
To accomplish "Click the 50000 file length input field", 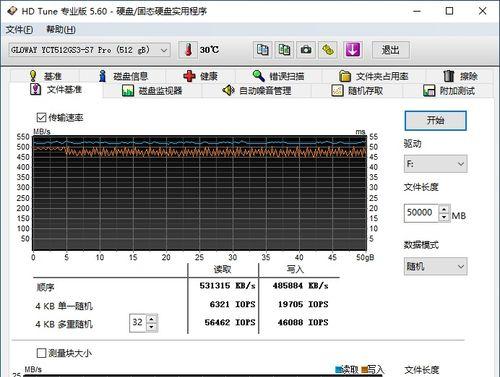I will point(421,213).
